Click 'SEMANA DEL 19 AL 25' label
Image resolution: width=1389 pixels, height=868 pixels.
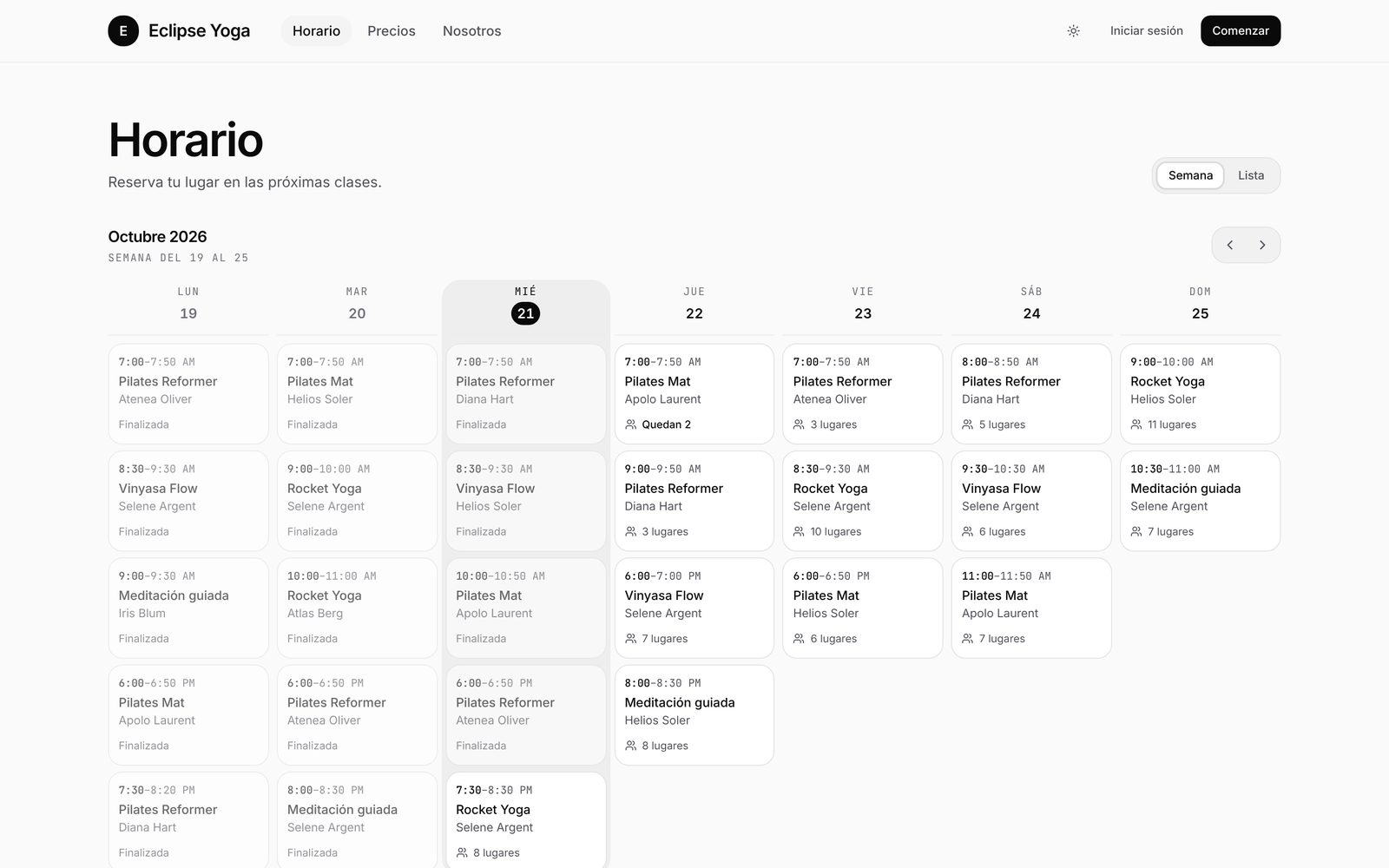178,258
